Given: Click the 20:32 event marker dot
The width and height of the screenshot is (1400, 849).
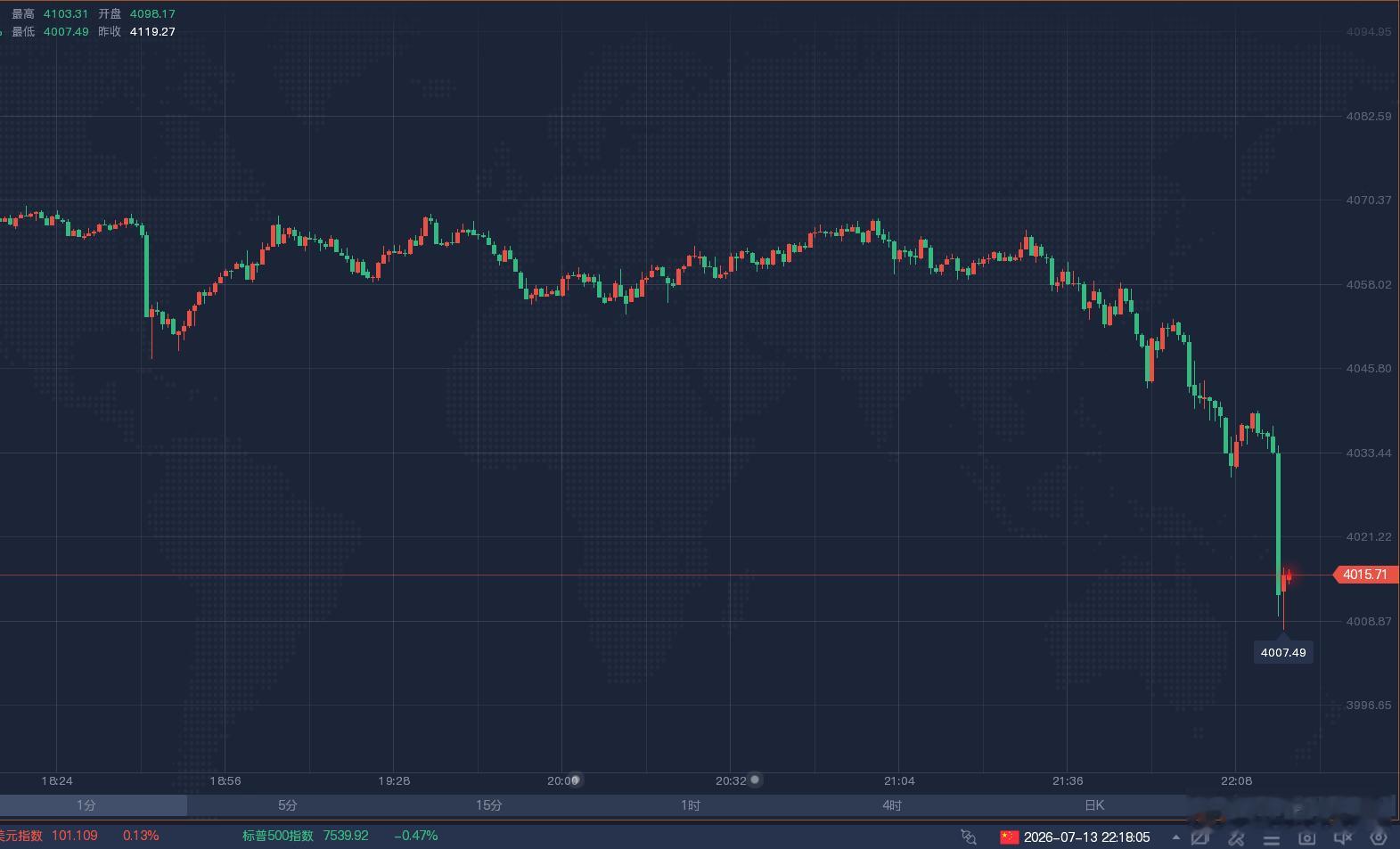Looking at the screenshot, I should [x=755, y=780].
